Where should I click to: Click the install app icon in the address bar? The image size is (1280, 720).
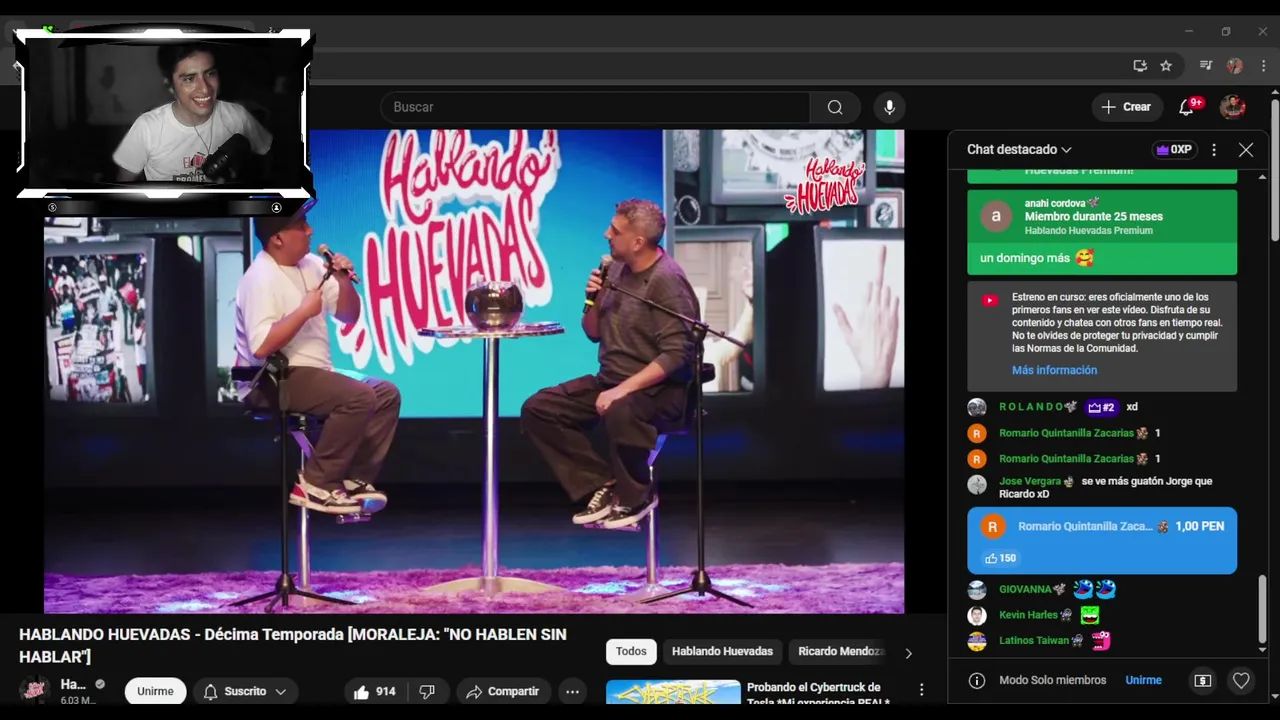(1140, 66)
